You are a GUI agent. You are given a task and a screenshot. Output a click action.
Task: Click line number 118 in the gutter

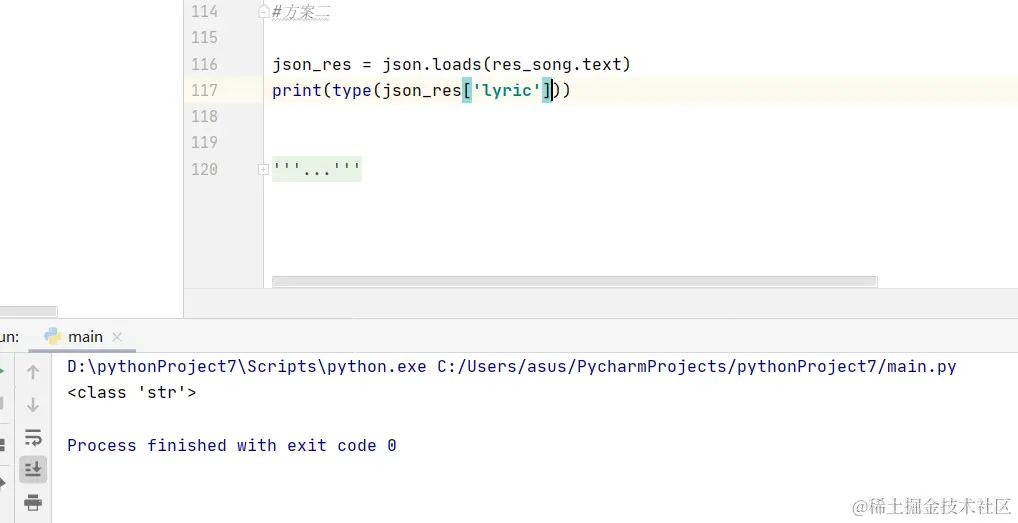[x=205, y=116]
